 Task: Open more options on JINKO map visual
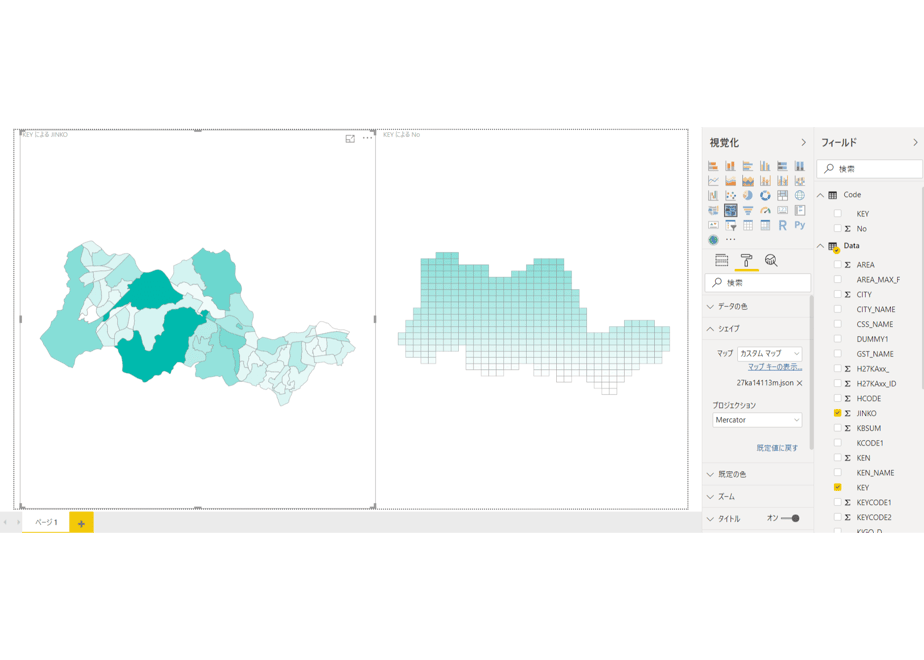tap(367, 138)
